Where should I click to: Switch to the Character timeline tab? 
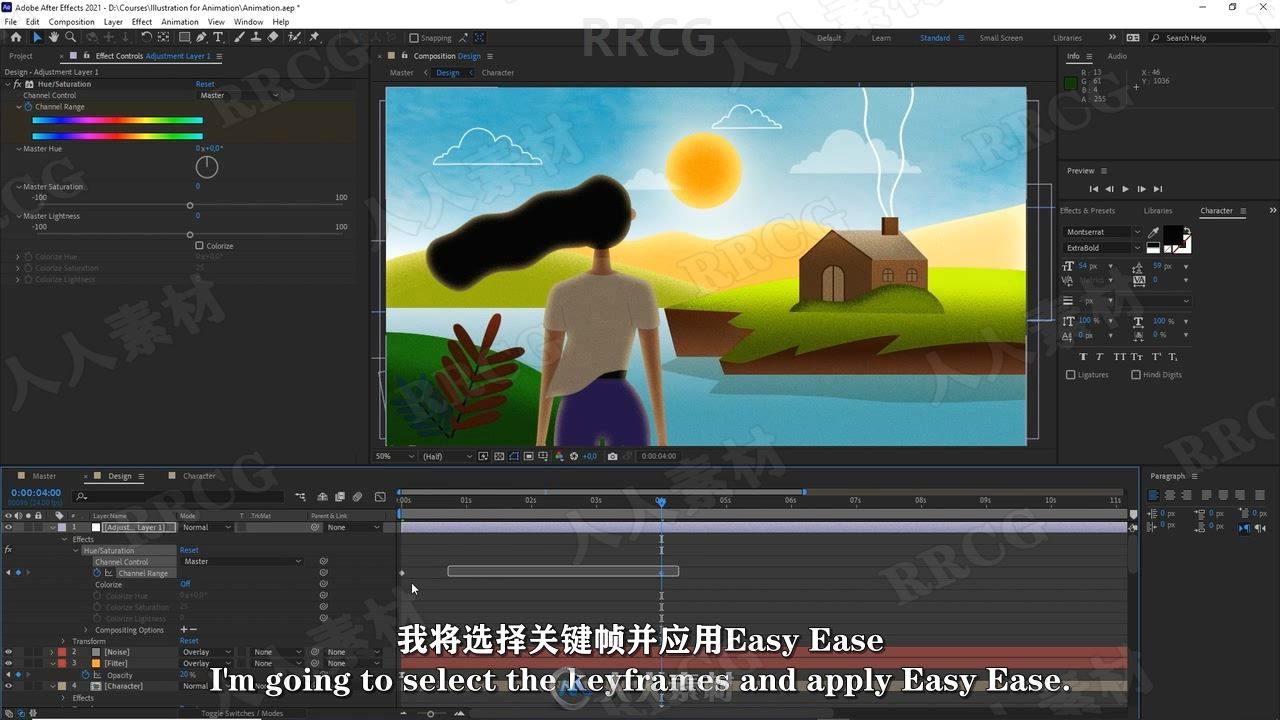click(x=199, y=476)
